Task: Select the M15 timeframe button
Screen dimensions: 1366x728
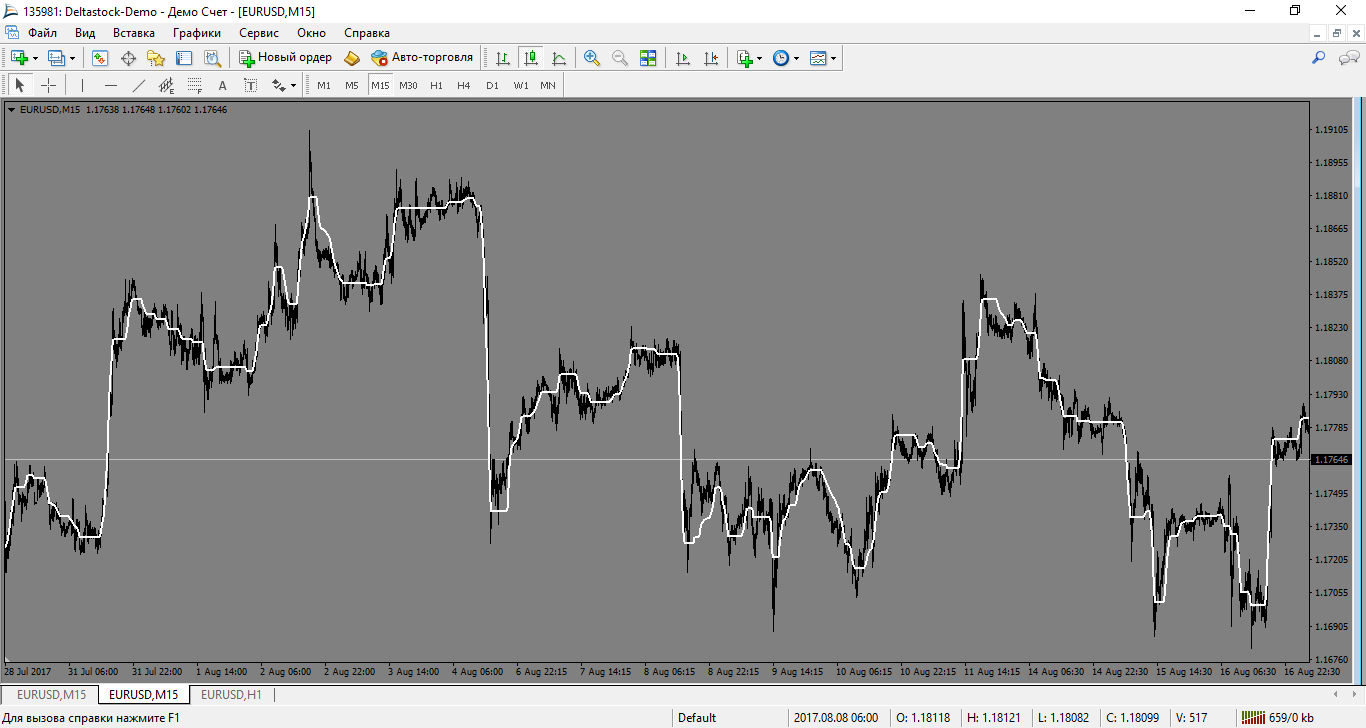Action: click(x=380, y=85)
